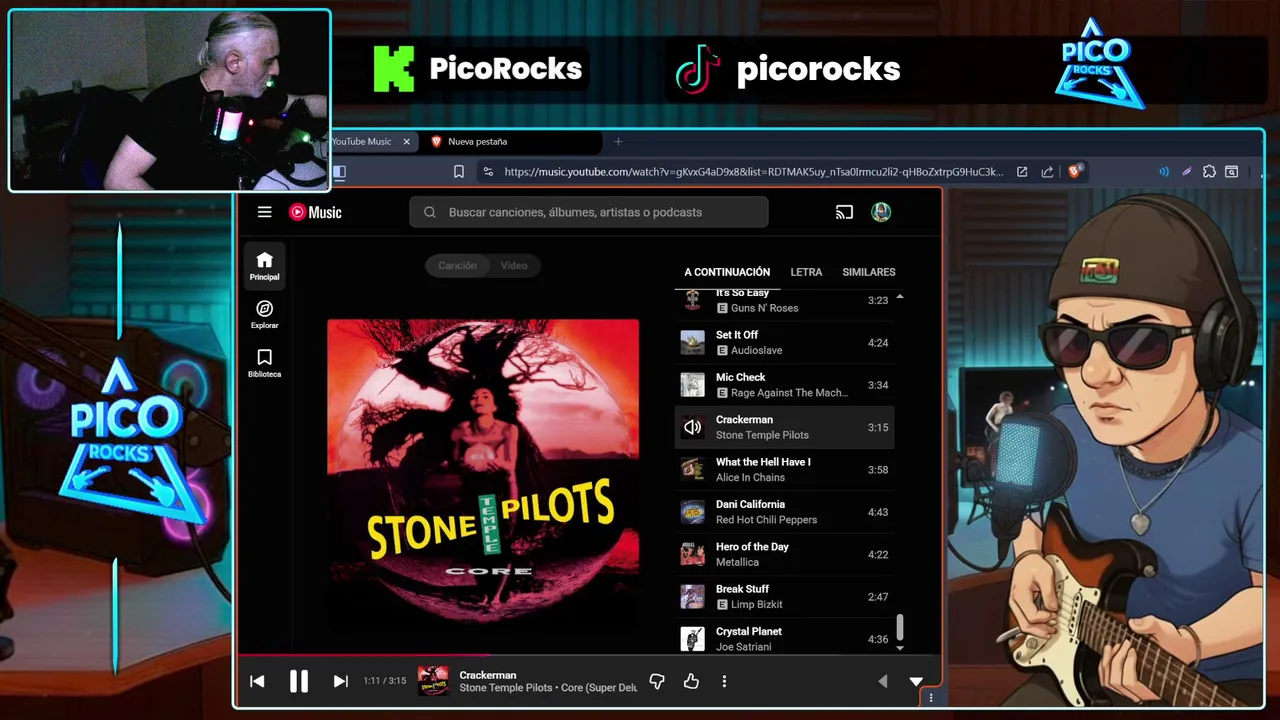This screenshot has height=720, width=1280.
Task: Select the A CONTINUACIÓN tab
Action: pos(727,272)
